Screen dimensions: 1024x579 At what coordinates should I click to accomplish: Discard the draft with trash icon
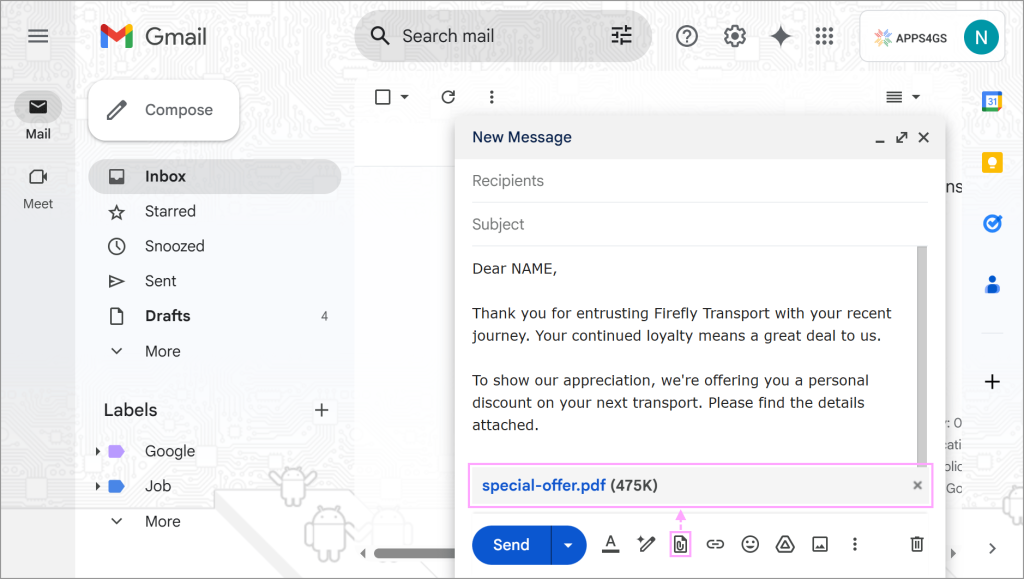916,544
